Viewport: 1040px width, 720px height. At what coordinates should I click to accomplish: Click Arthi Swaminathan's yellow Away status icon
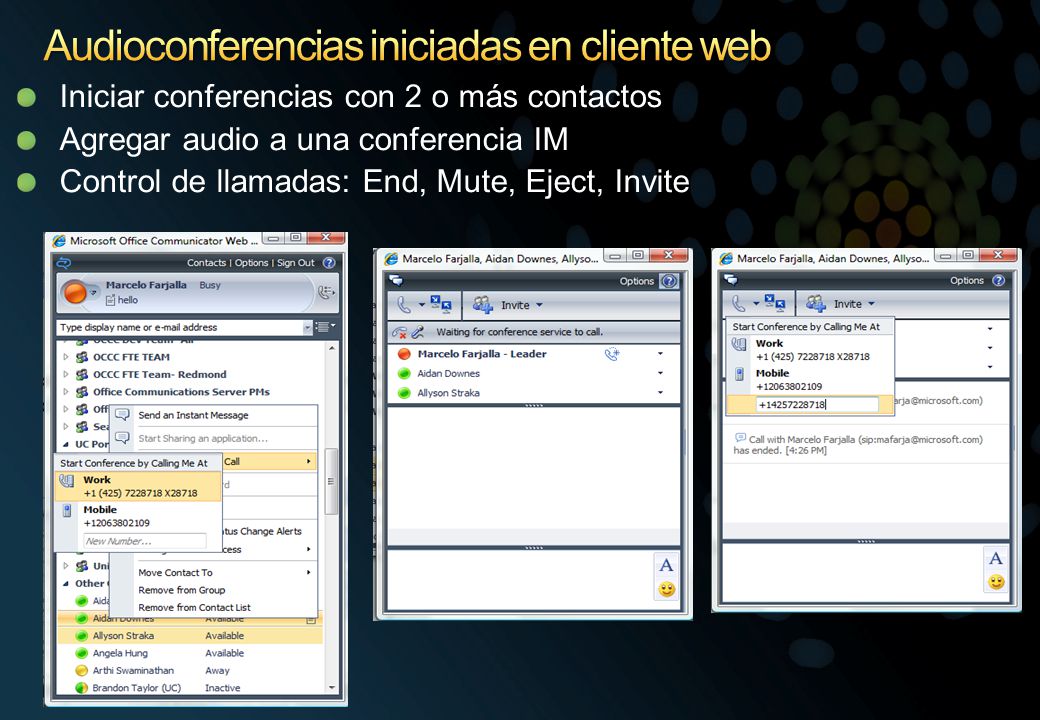pyautogui.click(x=82, y=670)
